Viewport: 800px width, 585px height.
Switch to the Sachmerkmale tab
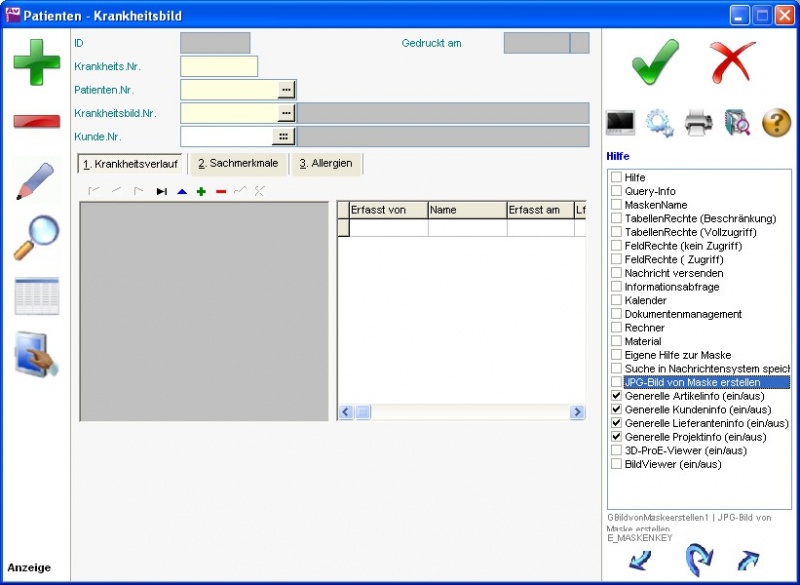point(237,163)
